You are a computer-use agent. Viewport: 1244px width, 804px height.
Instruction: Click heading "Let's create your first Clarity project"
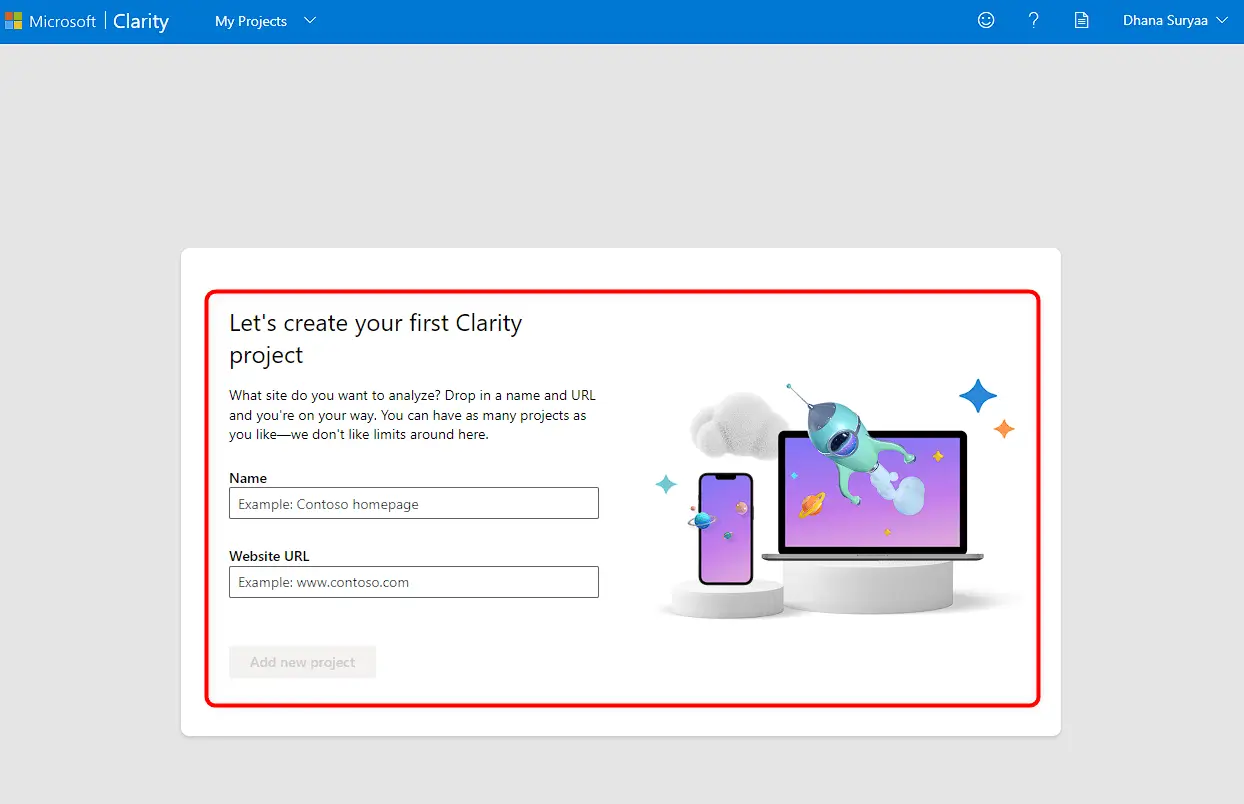point(376,339)
